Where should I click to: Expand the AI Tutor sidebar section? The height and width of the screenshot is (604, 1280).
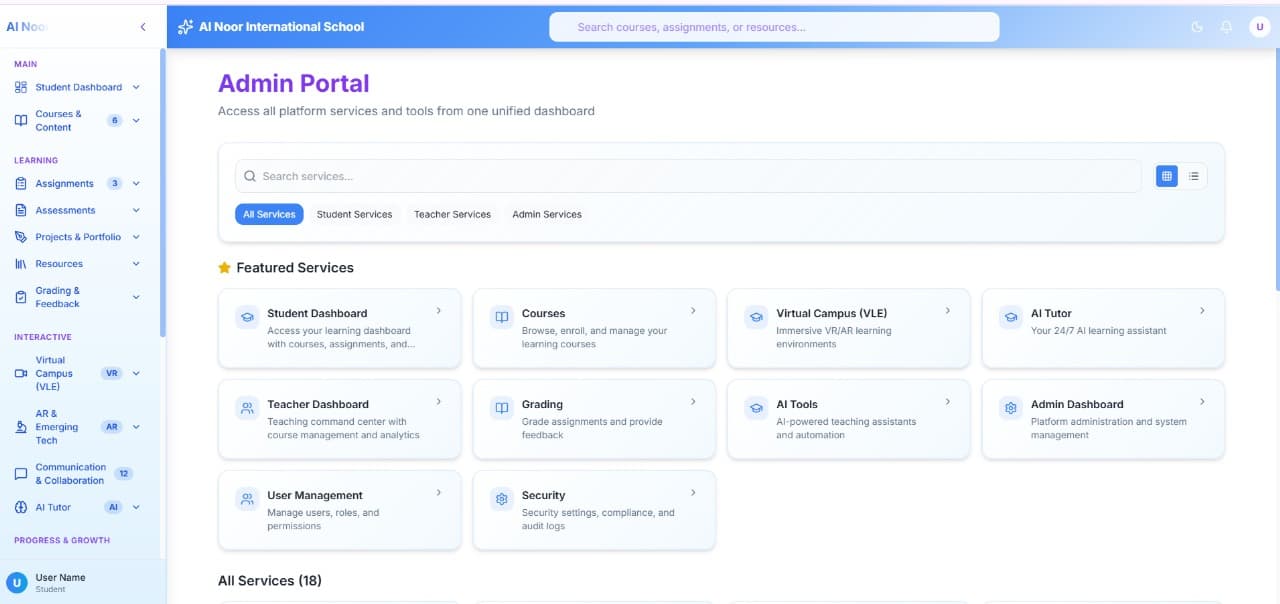136,507
